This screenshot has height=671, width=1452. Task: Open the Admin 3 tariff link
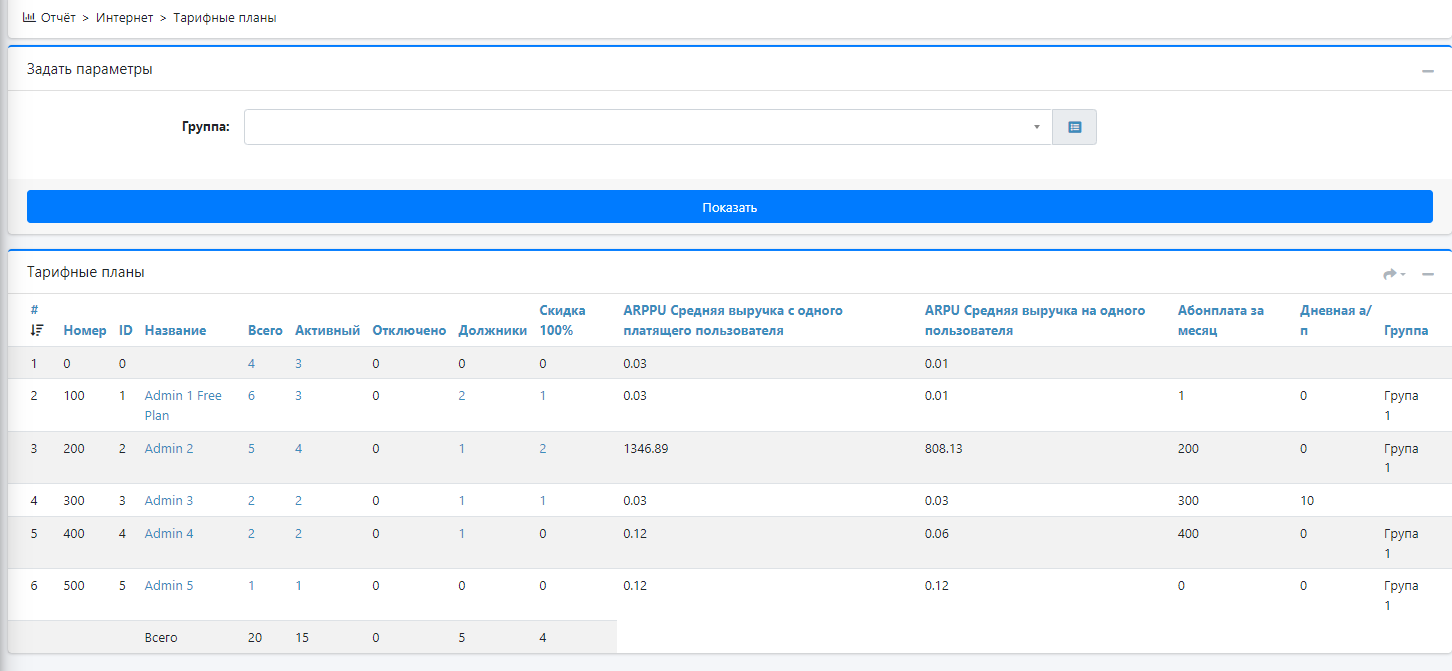[169, 500]
